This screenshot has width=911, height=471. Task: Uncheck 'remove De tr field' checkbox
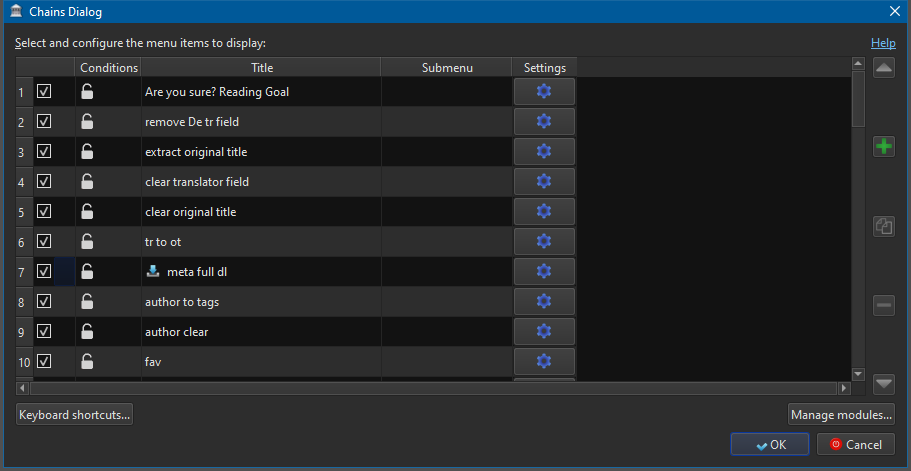[x=44, y=121]
